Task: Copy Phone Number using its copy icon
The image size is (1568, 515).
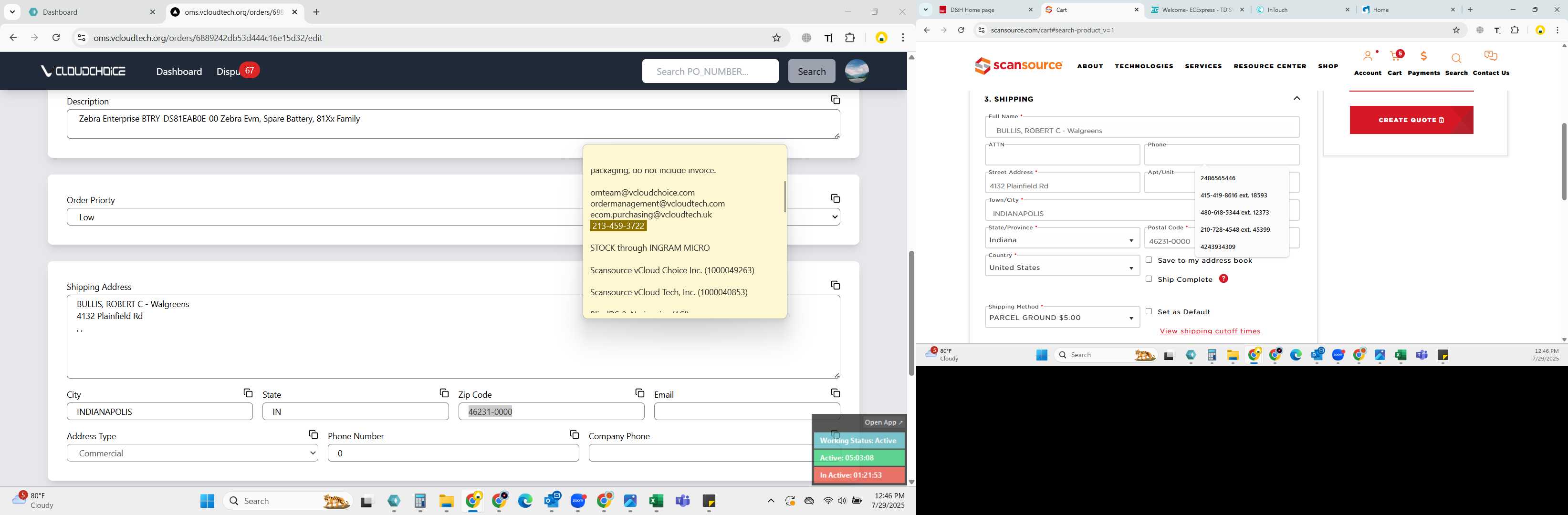Action: click(574, 435)
